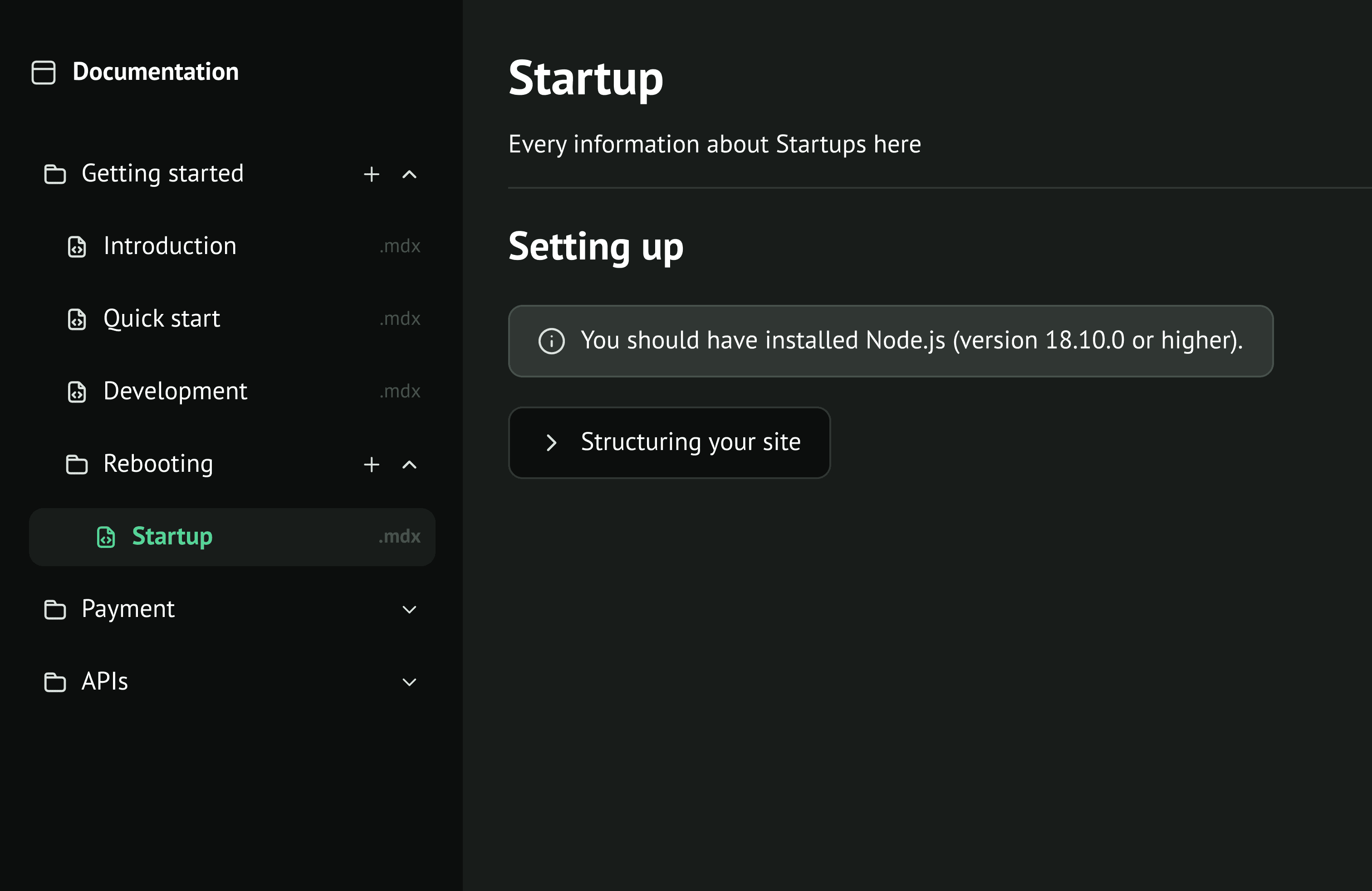
Task: Click the Introduction file icon
Action: coord(77,247)
